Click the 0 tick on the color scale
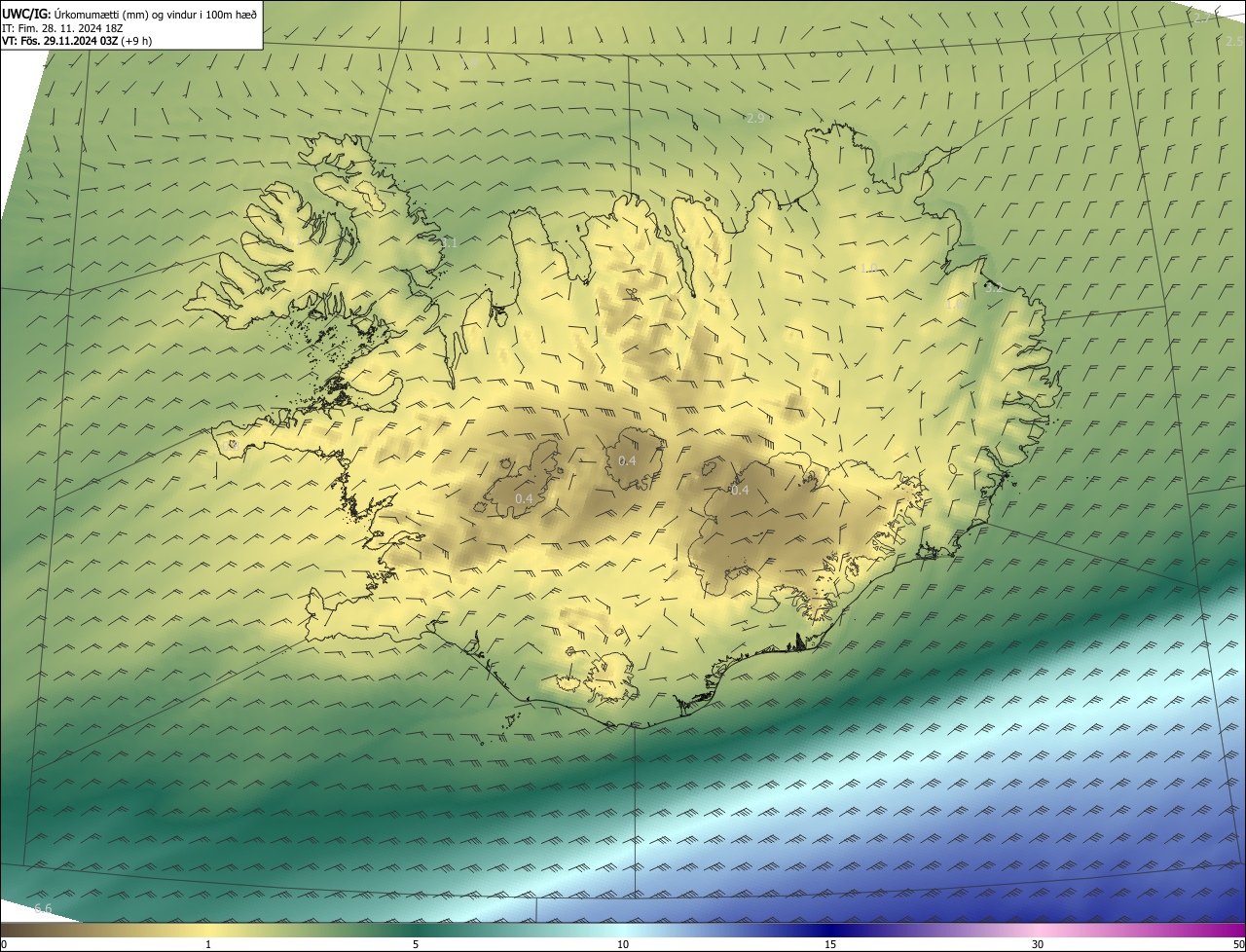 pos(4,944)
